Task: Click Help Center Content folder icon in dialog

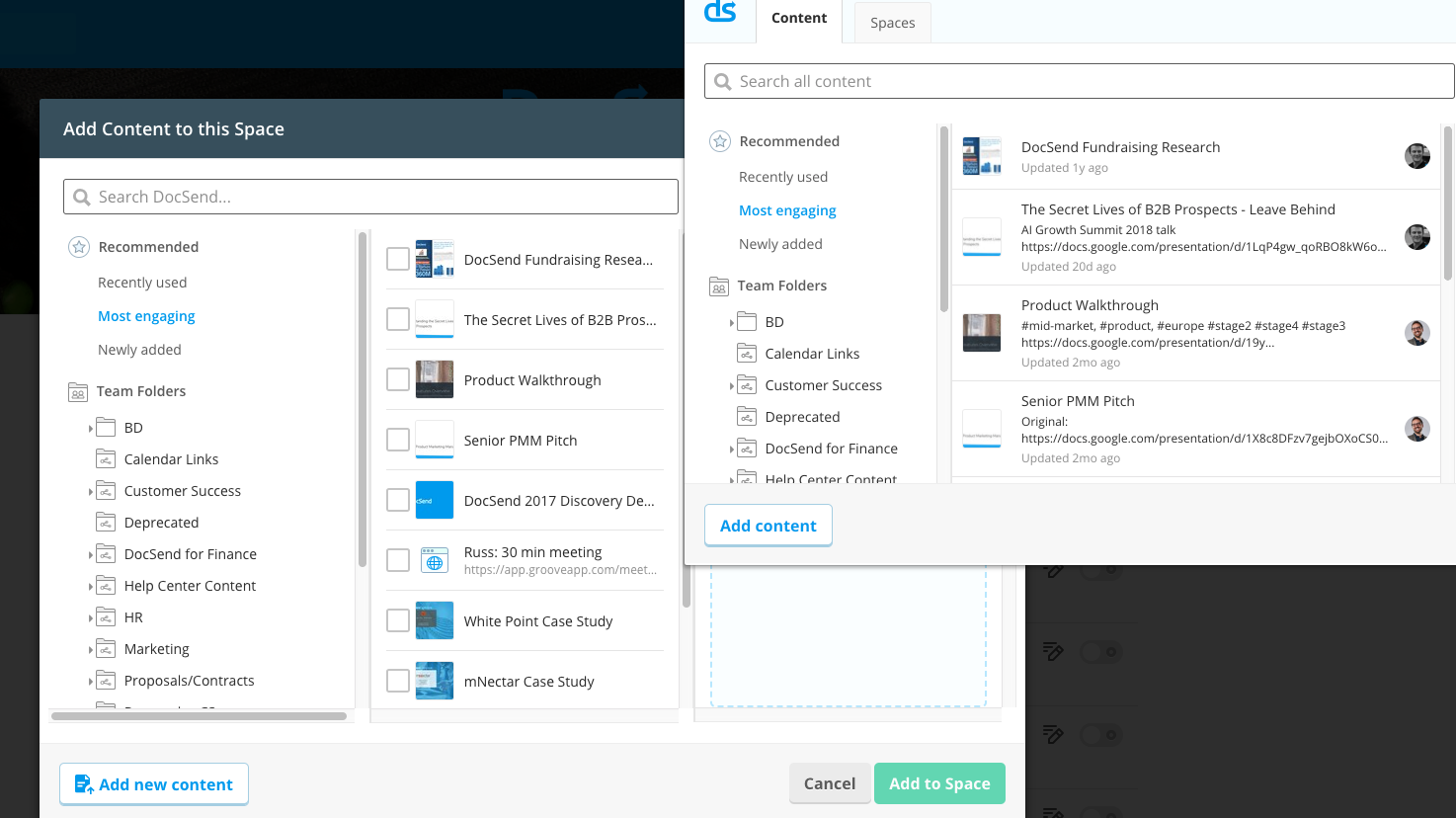Action: 106,586
